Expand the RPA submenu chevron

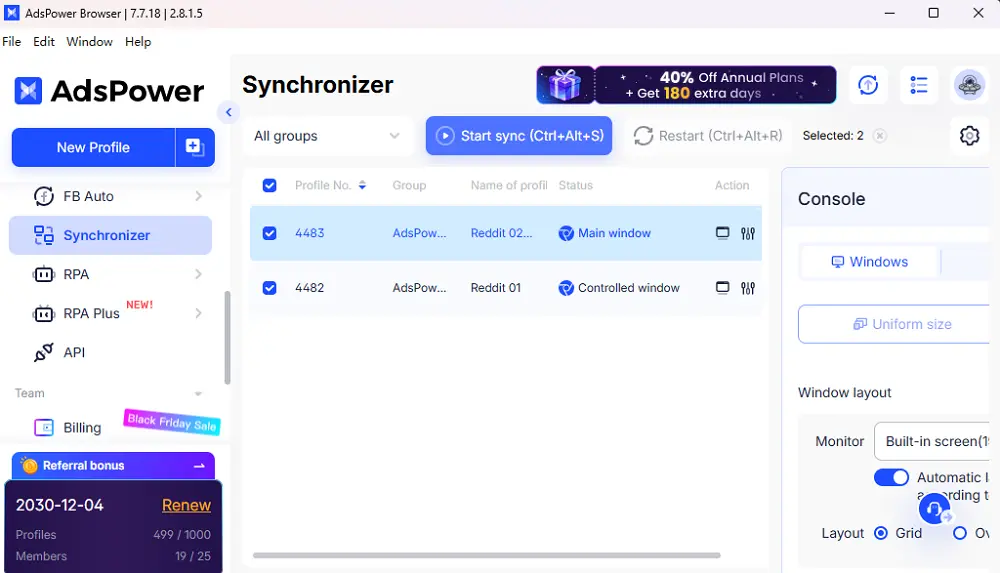pyautogui.click(x=198, y=274)
